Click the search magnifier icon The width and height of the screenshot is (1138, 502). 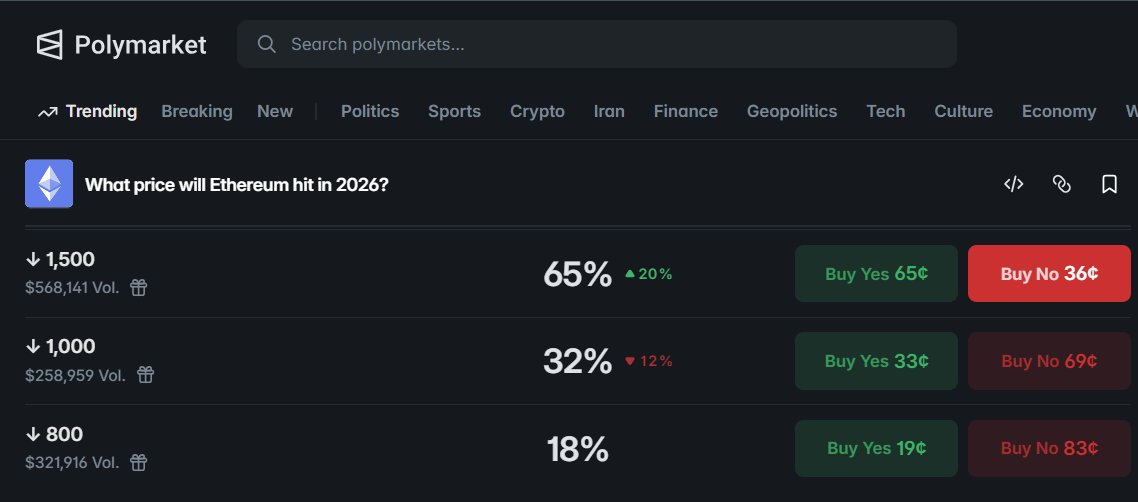click(x=266, y=44)
